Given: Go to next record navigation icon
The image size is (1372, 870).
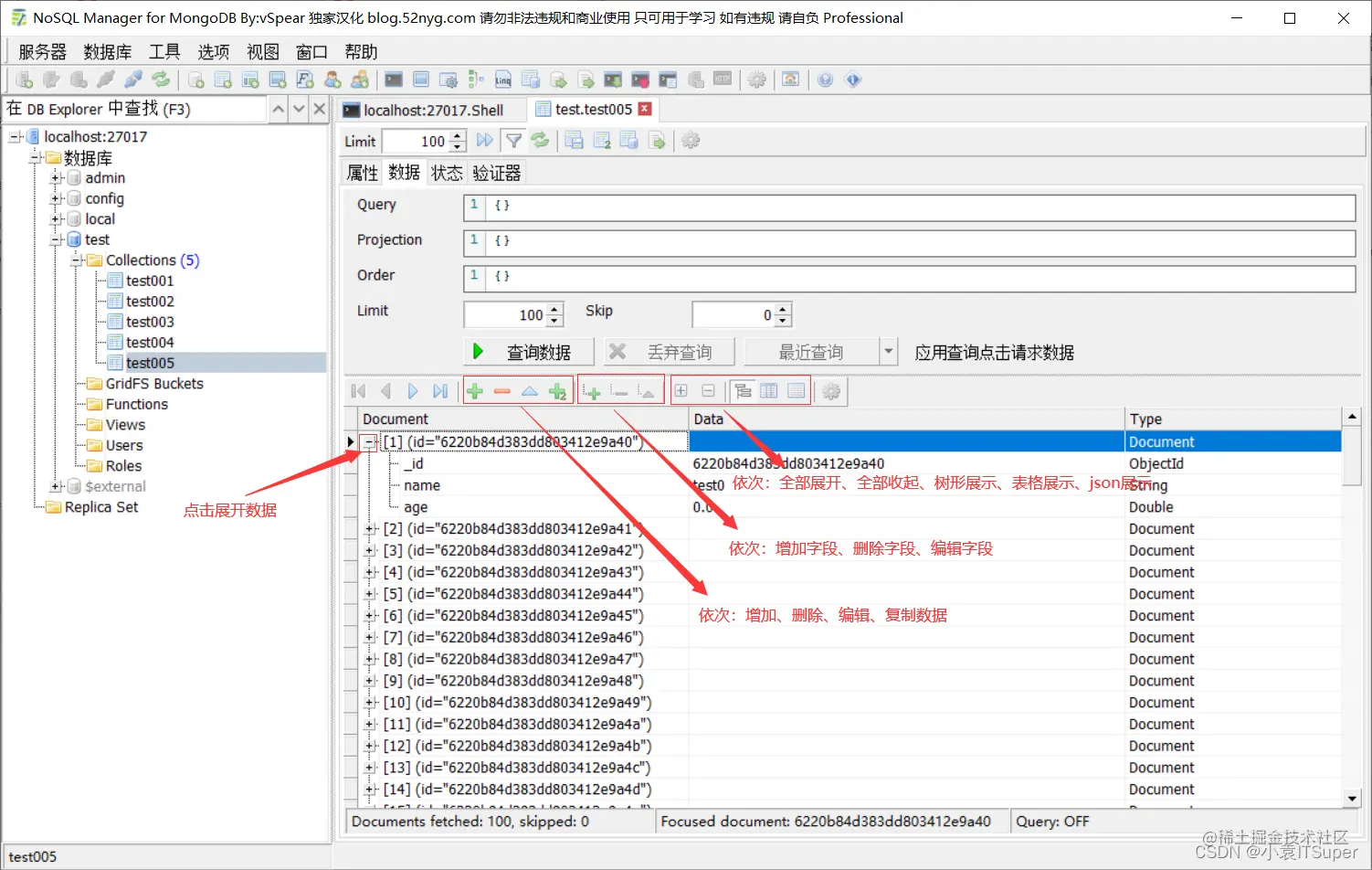Looking at the screenshot, I should coord(413,391).
